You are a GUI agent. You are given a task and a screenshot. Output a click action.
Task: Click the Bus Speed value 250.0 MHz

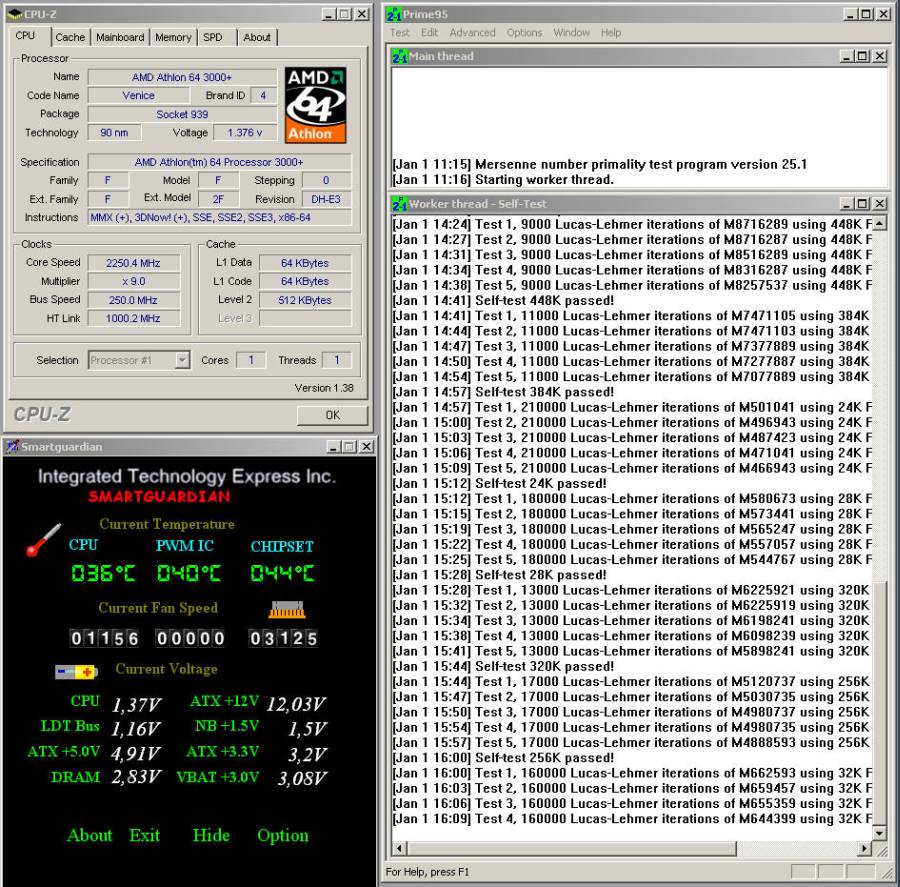click(x=134, y=300)
